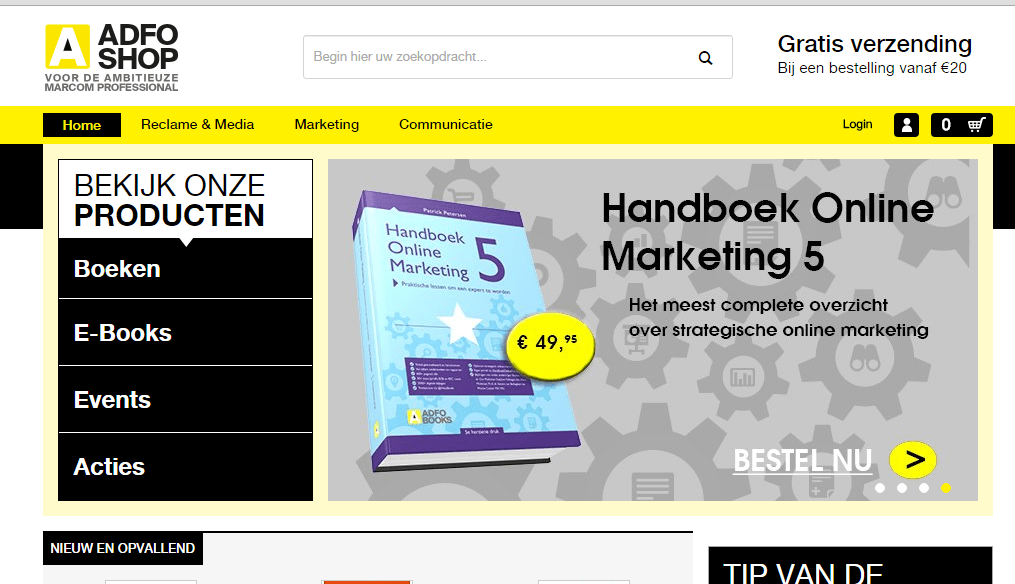This screenshot has height=584, width=1015.
Task: Open the Acties product category
Action: click(x=185, y=467)
